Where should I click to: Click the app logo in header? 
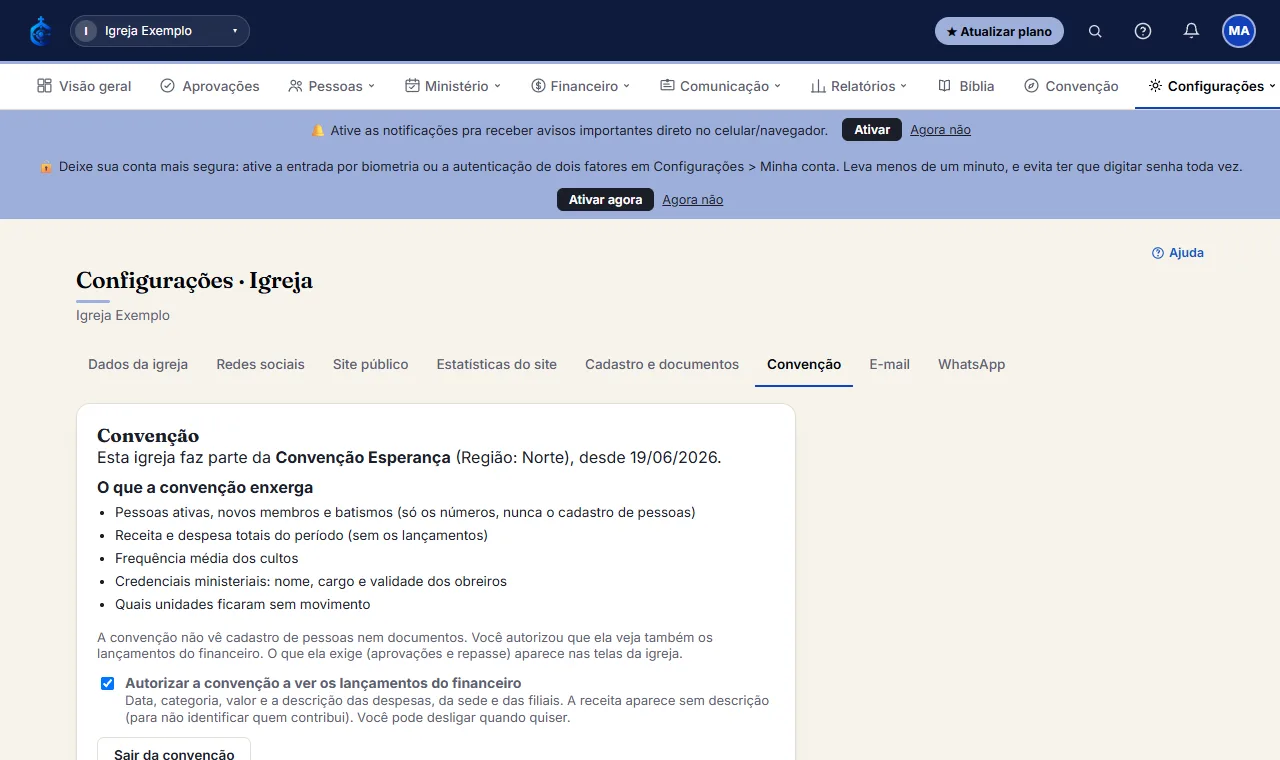[41, 31]
